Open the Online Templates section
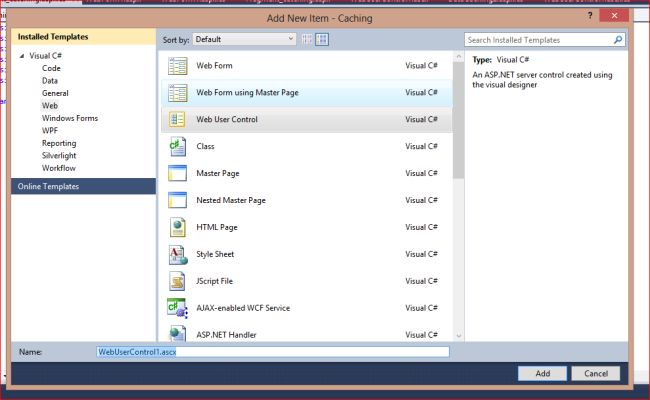 pos(83,187)
